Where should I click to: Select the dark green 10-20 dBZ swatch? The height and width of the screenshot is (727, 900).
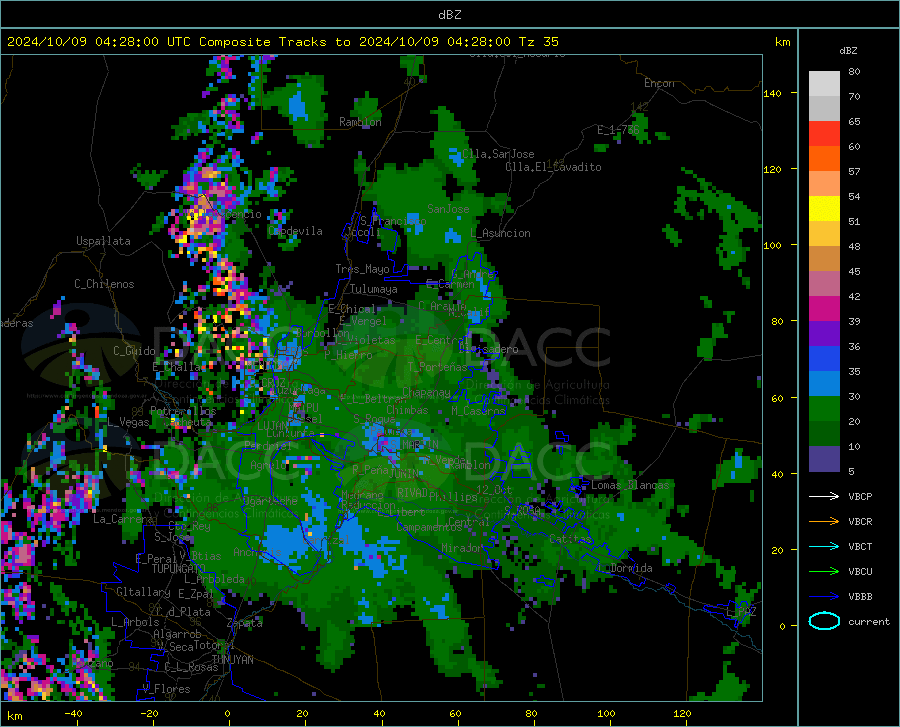[x=824, y=434]
